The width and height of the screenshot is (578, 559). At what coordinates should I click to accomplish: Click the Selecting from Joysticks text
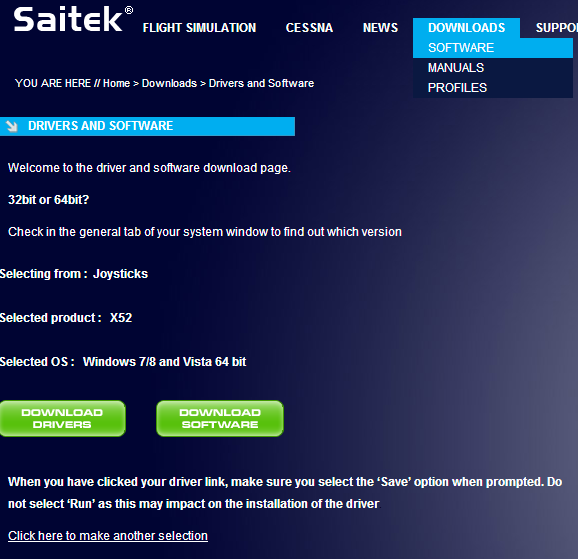point(74,274)
